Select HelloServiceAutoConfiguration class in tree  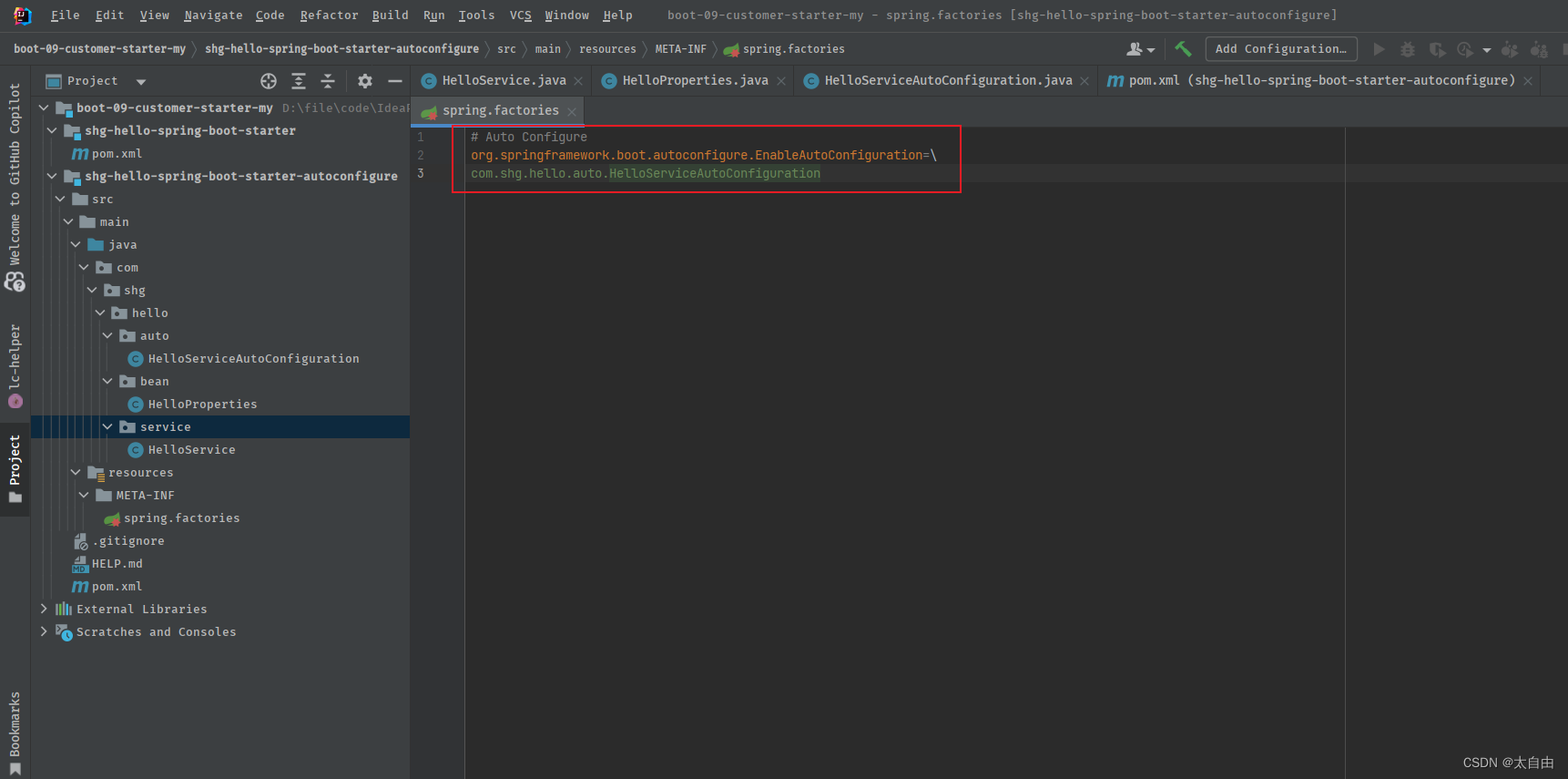click(253, 359)
